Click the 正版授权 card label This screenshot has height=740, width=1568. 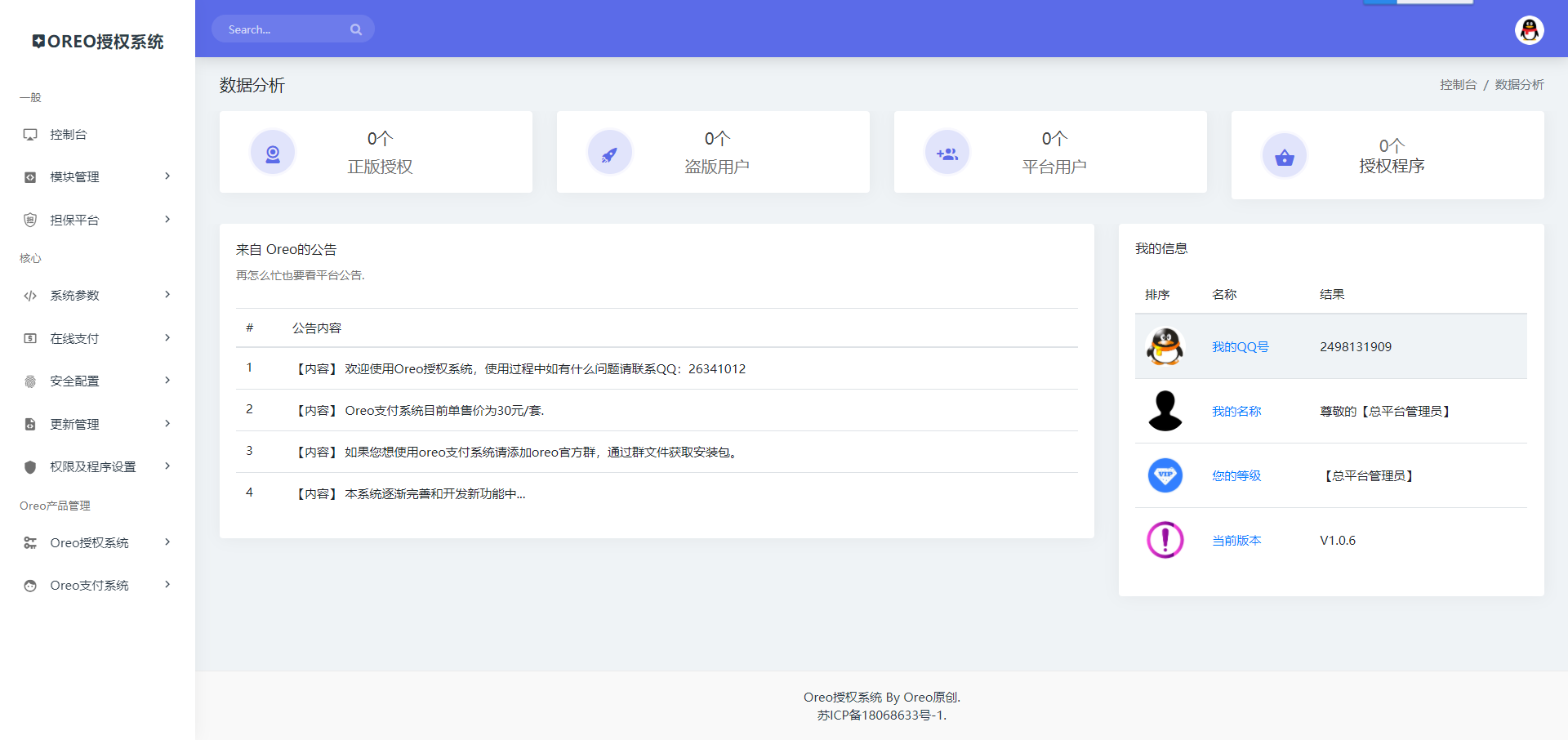click(x=380, y=167)
